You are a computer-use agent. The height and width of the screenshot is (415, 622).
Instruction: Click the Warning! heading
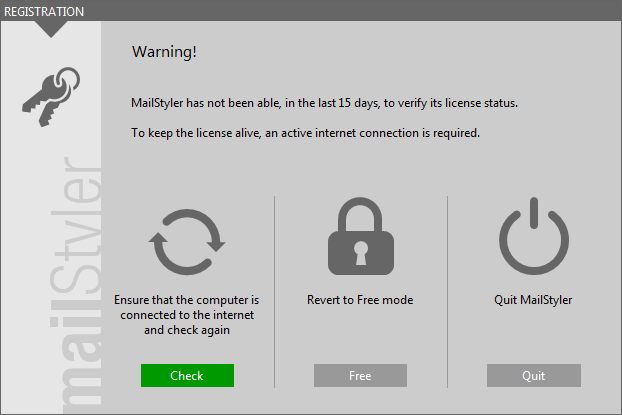tap(164, 52)
